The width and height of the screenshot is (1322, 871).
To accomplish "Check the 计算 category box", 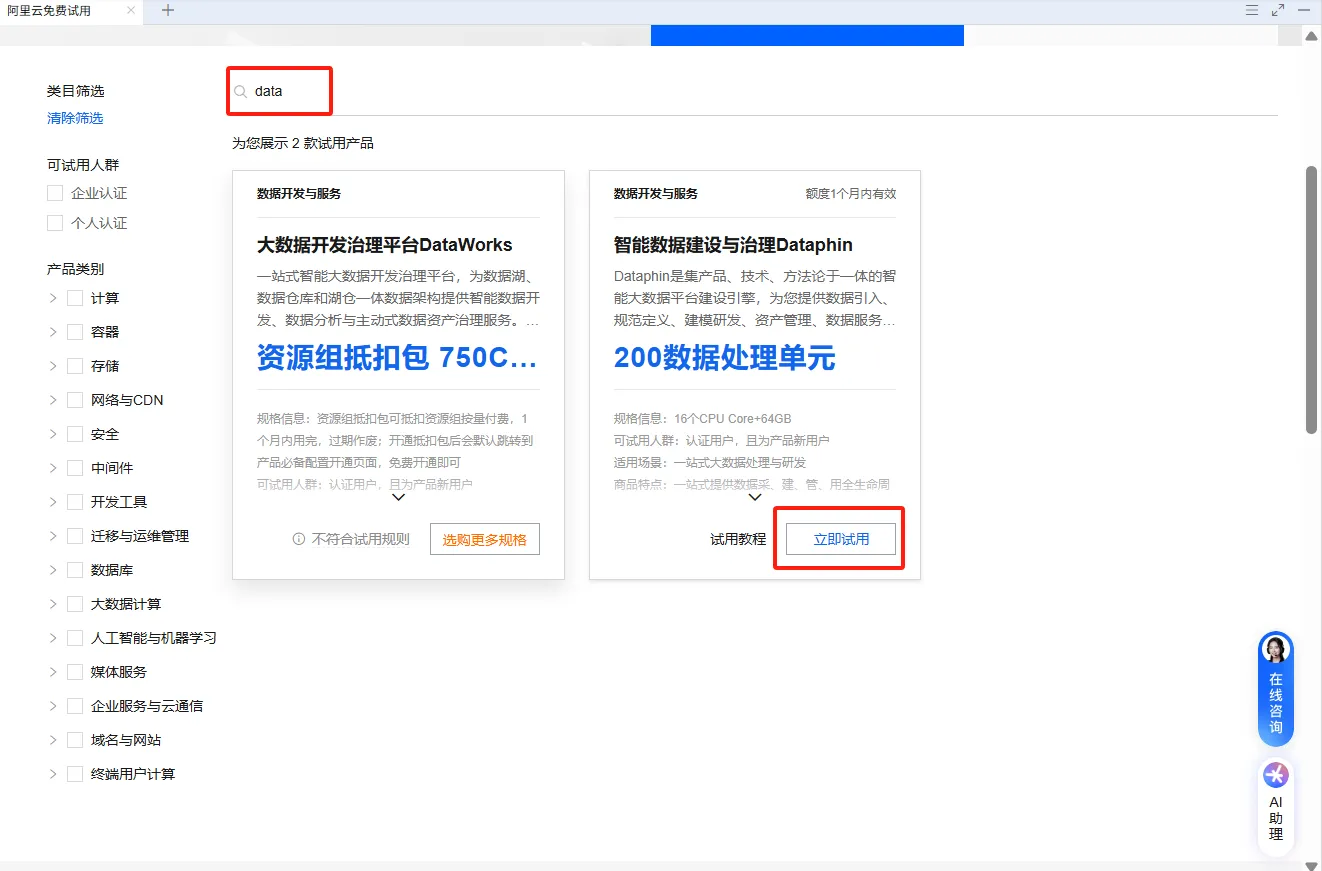I will click(75, 298).
